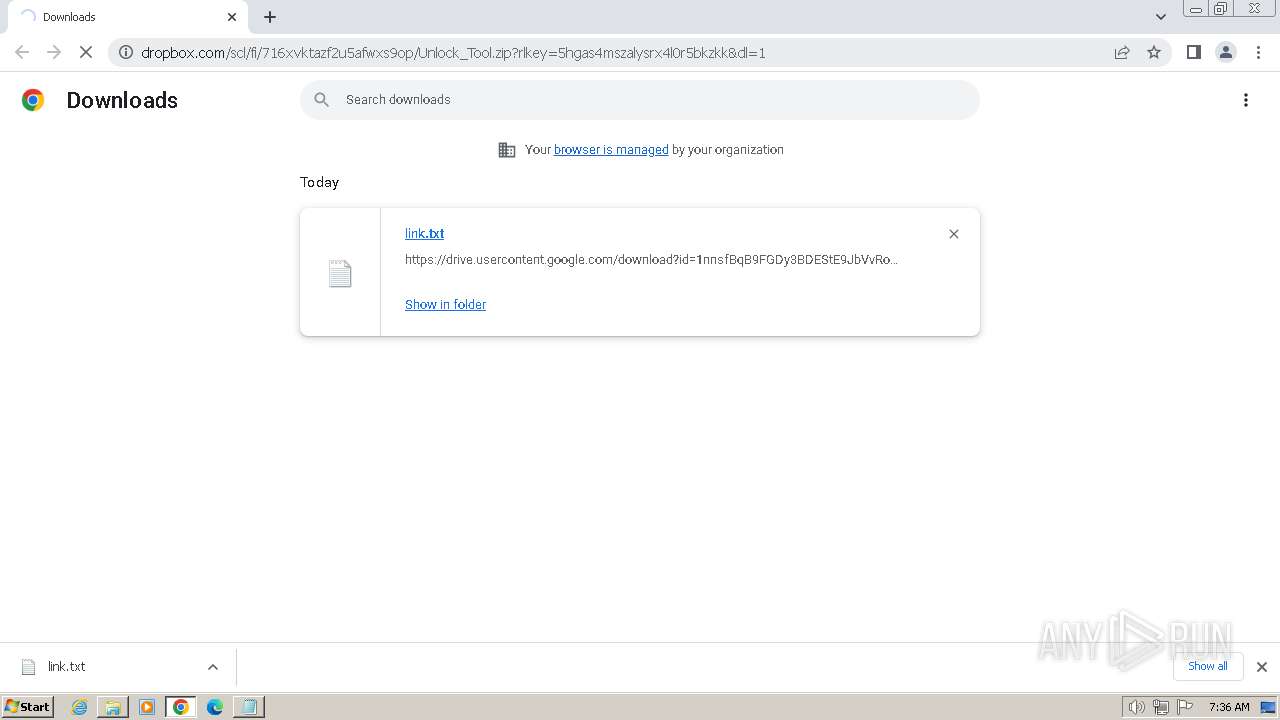Image resolution: width=1280 pixels, height=720 pixels.
Task: Click the Chrome logo on Downloads page
Action: (x=33, y=100)
